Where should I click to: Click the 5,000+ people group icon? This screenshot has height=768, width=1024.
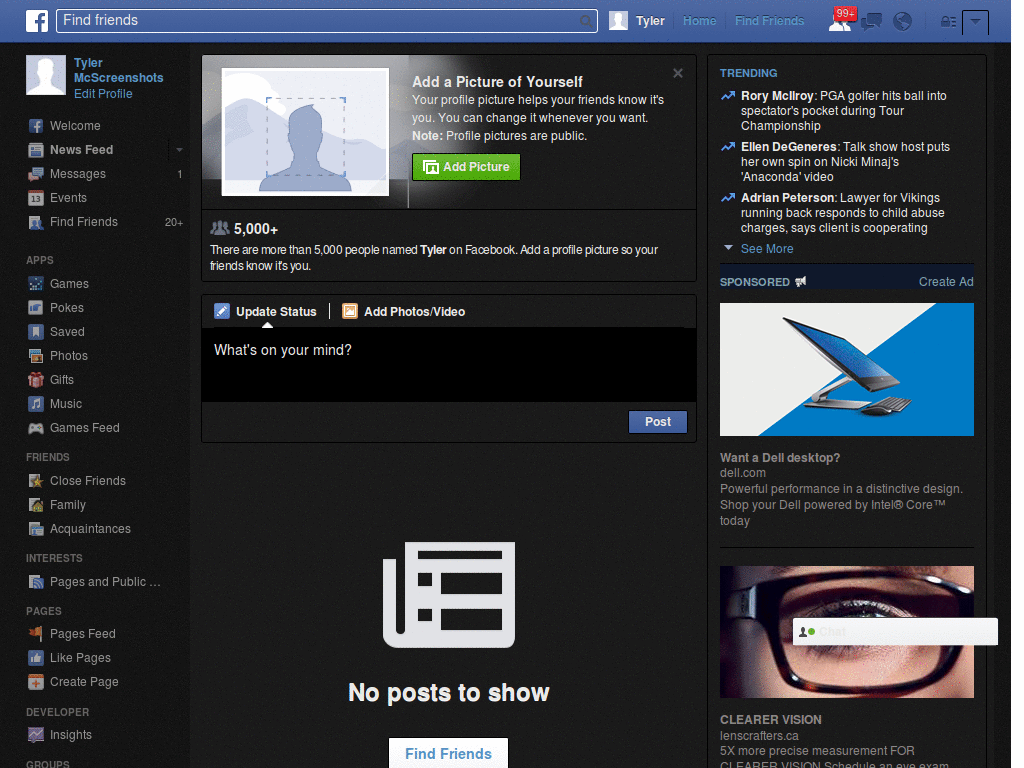(220, 228)
